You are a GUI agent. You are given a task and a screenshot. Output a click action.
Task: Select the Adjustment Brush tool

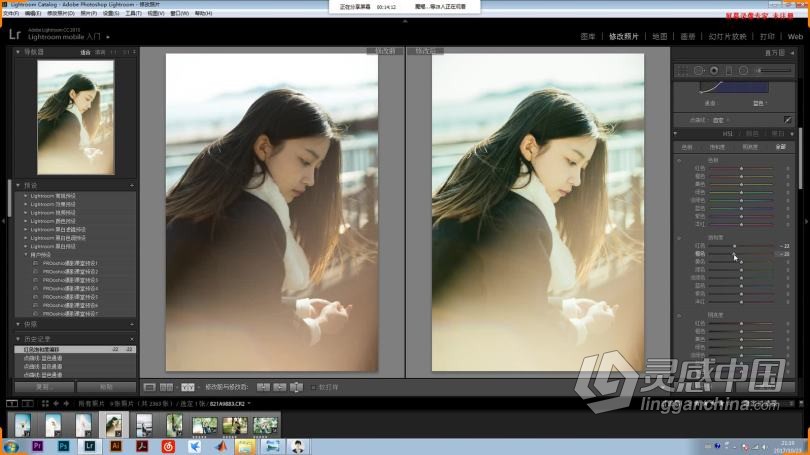coord(773,70)
